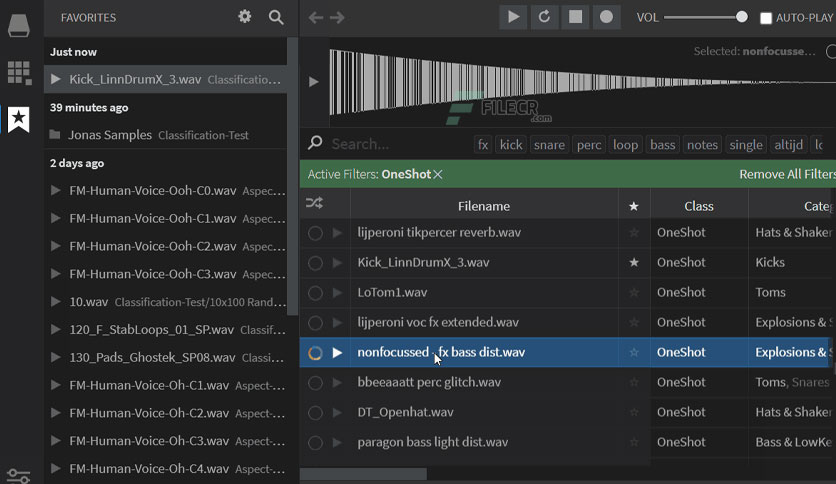
Task: Sort by Class column header
Action: pyautogui.click(x=699, y=206)
